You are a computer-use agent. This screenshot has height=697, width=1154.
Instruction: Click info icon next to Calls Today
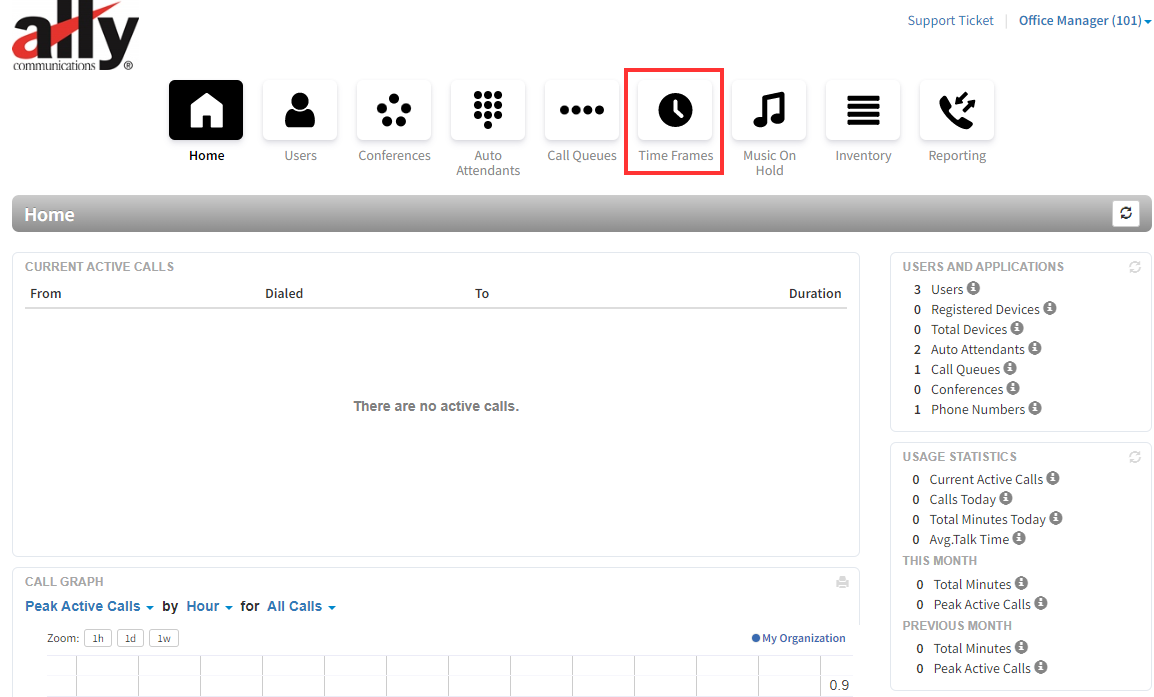tap(1006, 498)
